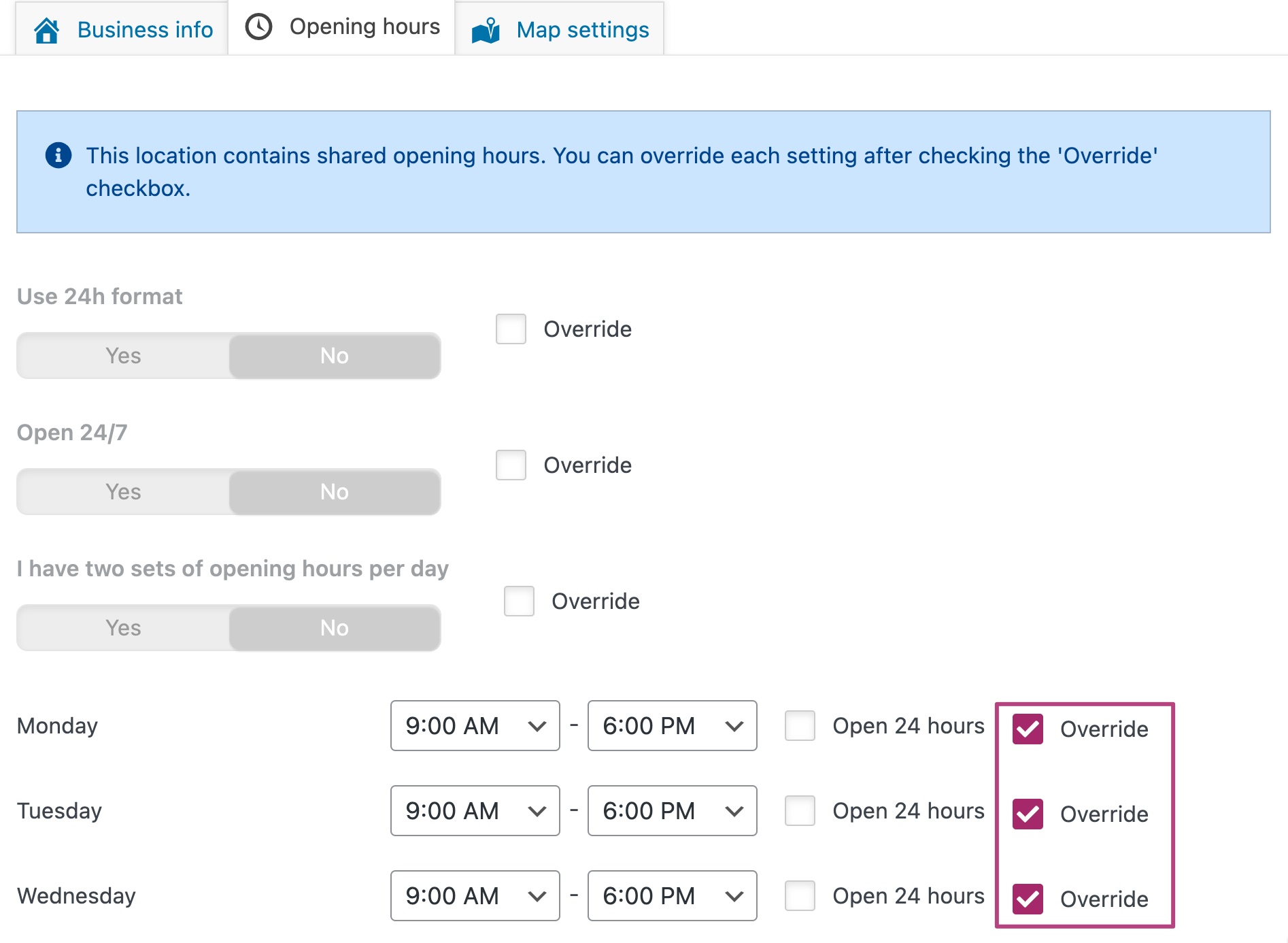This screenshot has height=943, width=1288.
Task: Choose Yes for two sets of opening hours
Action: pyautogui.click(x=123, y=628)
